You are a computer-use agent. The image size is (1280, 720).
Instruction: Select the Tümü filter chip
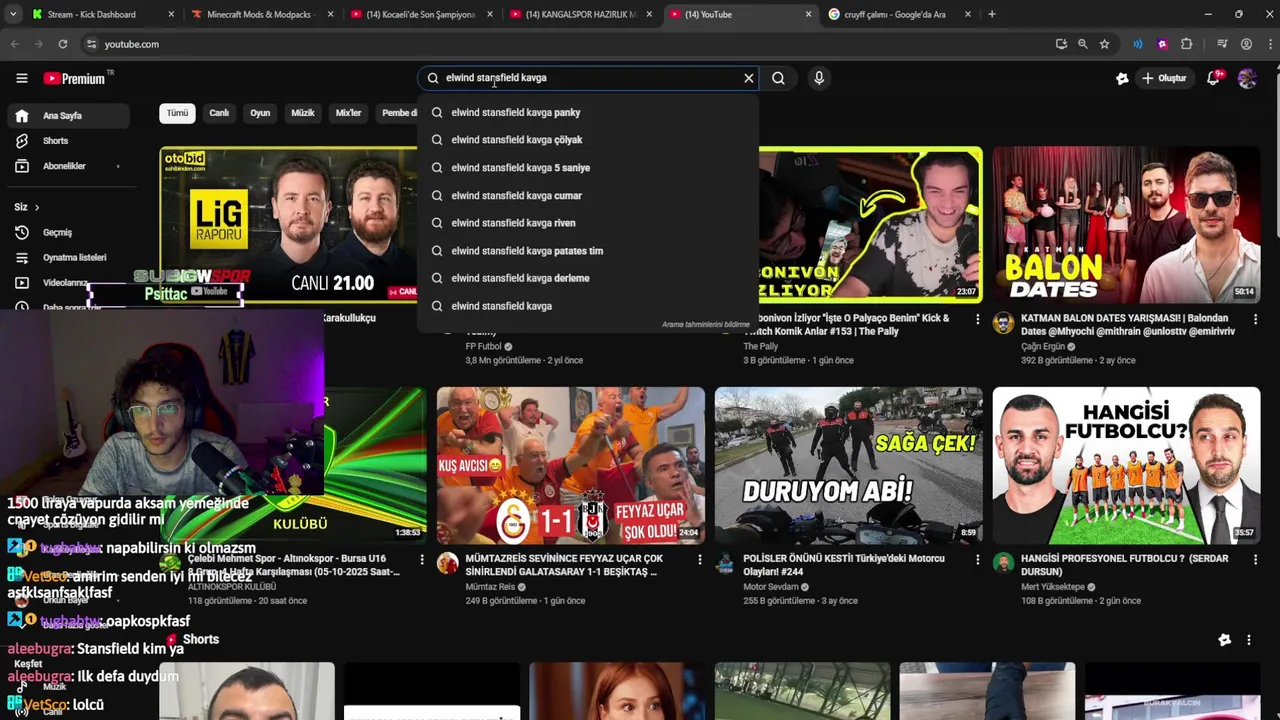[x=177, y=113]
